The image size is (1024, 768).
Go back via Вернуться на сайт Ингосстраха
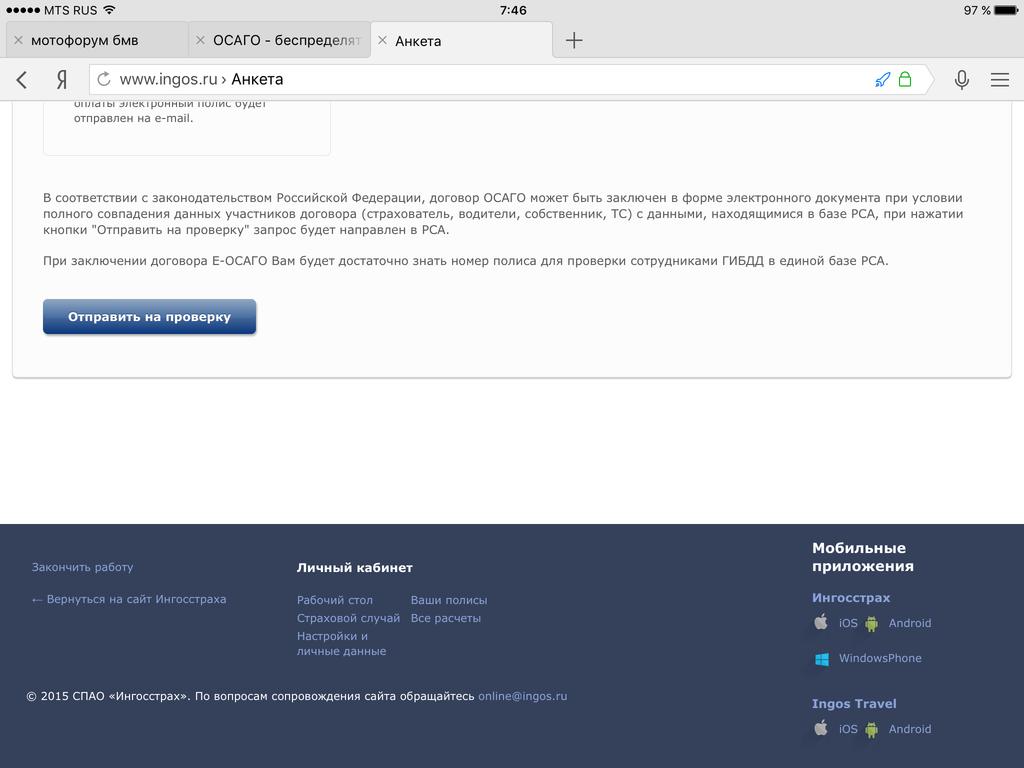129,599
